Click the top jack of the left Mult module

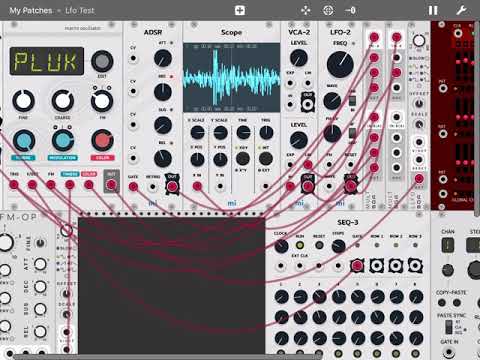click(x=374, y=37)
